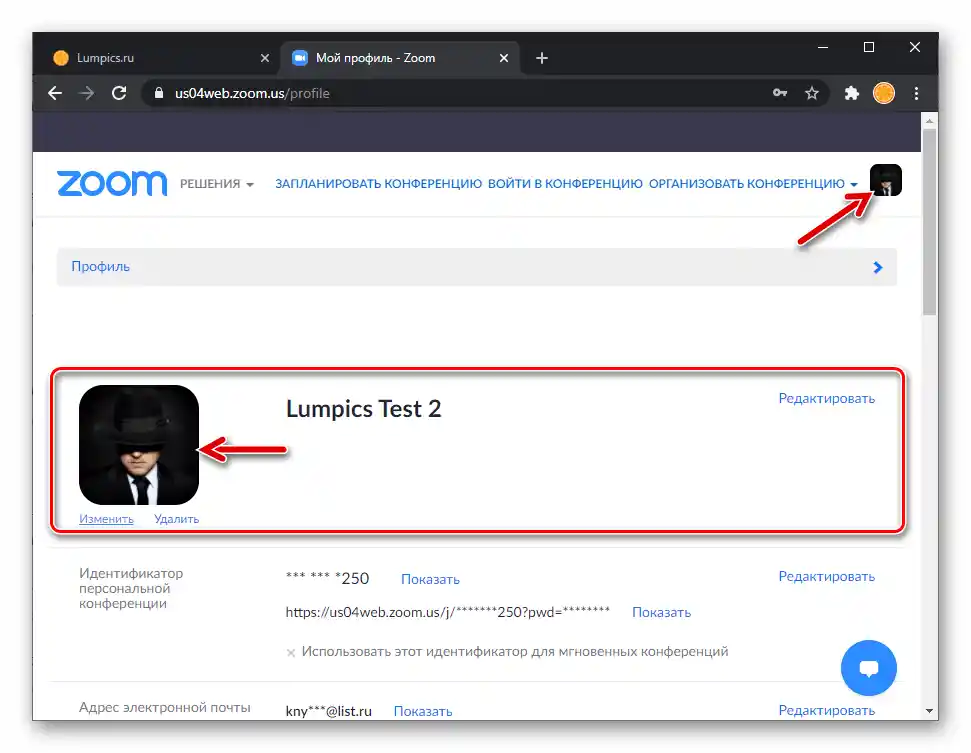This screenshot has height=753, width=971.
Task: Click the Идентификатор персональной конференции label
Action: pos(131,588)
